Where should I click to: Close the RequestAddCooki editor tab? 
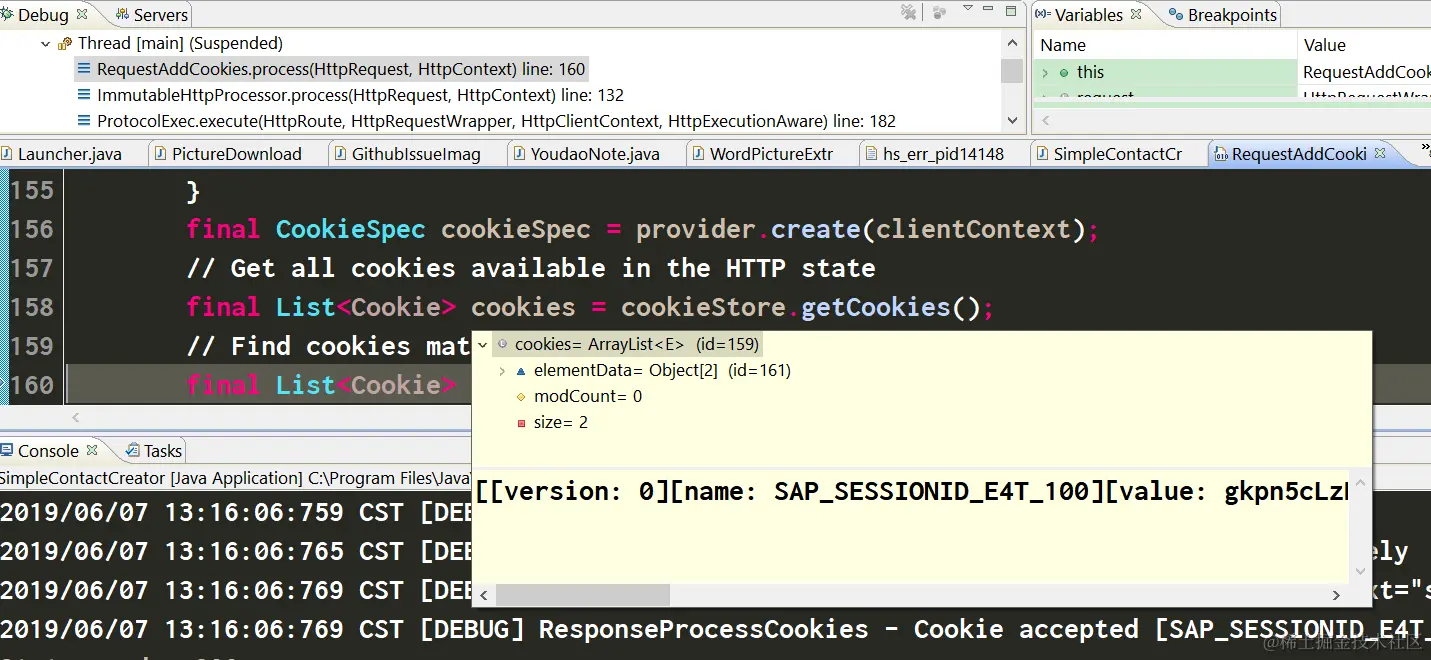[1381, 154]
